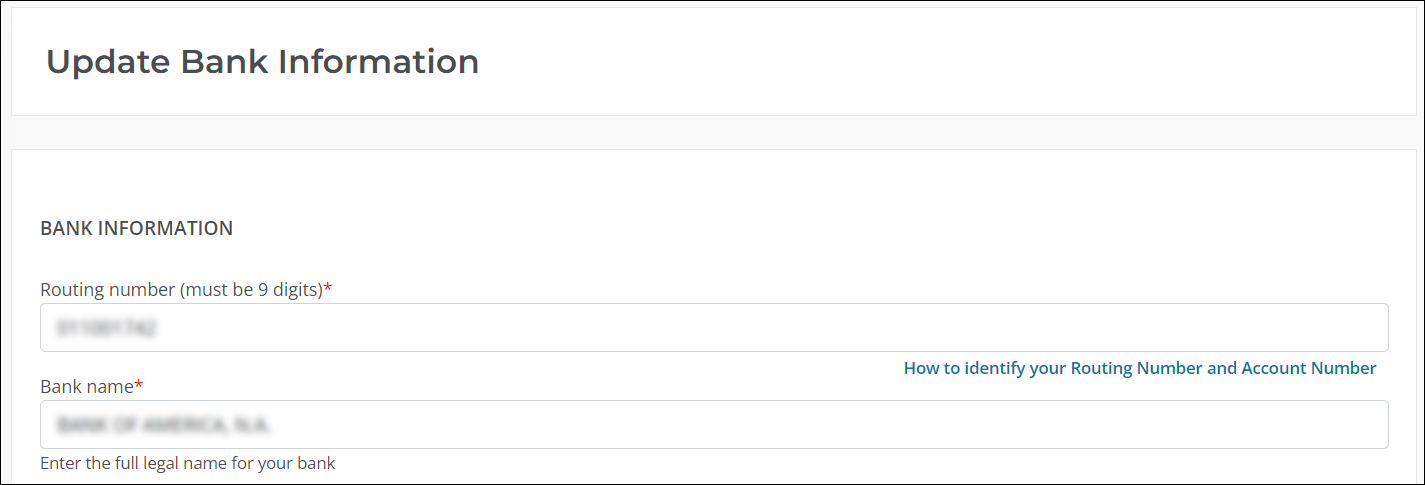The image size is (1425, 485).
Task: Click the BANK INFORMATION section heading
Action: (x=136, y=228)
